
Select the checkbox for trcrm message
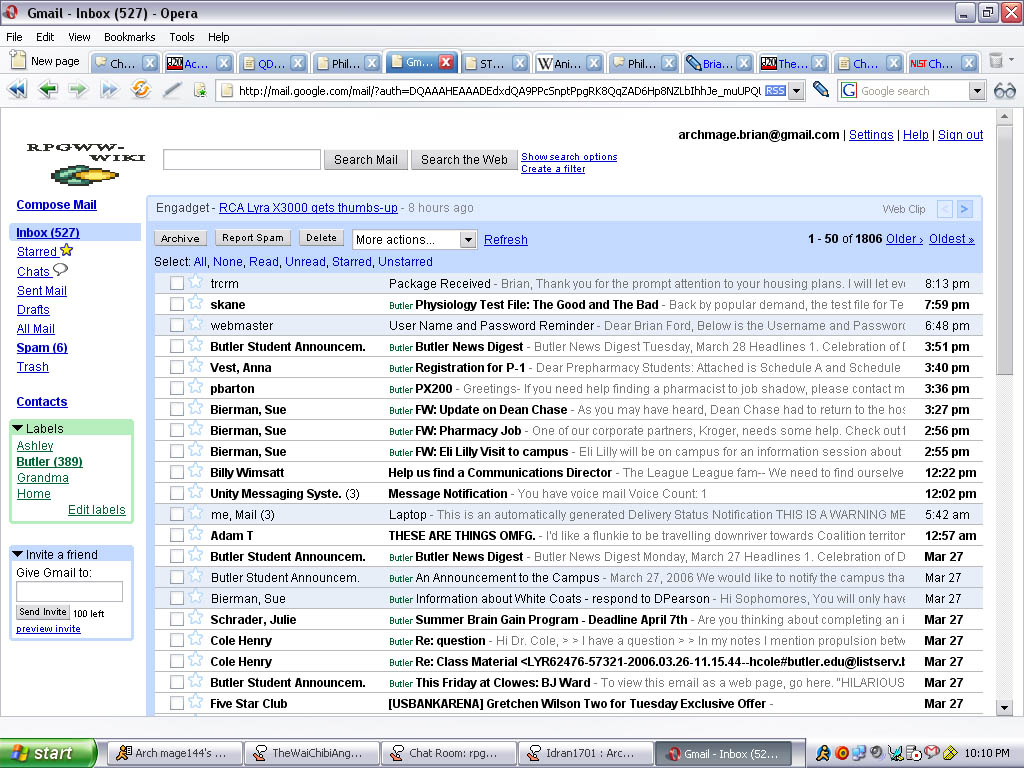coord(176,283)
